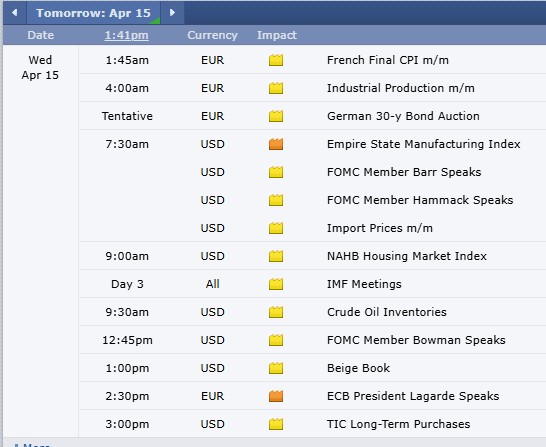The image size is (546, 447).
Task: Click orange impact icon for Empire State Manufacturing Index
Action: tap(276, 144)
